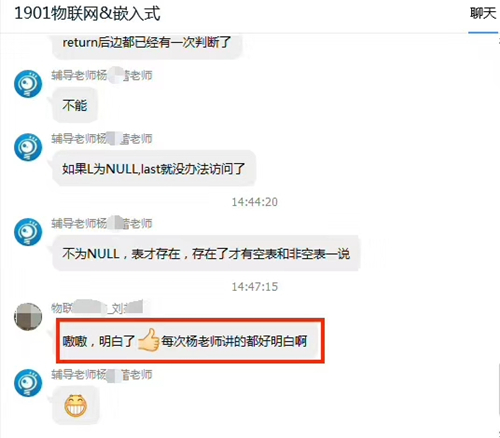Select the red-outlined 嗷嗷，明白了 message

pos(190,341)
